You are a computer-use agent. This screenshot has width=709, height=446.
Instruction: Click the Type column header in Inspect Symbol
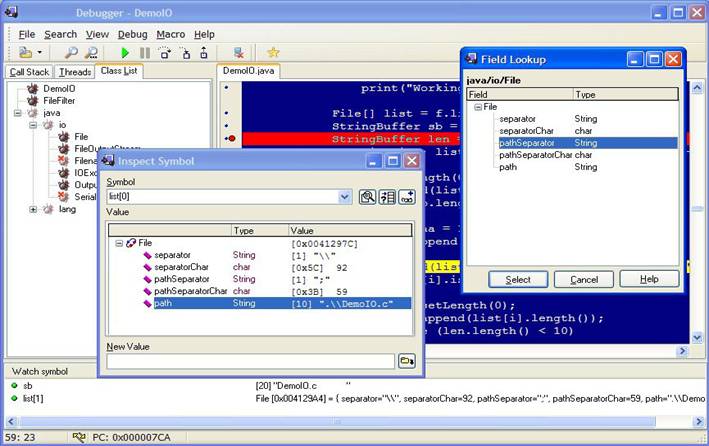(x=260, y=231)
